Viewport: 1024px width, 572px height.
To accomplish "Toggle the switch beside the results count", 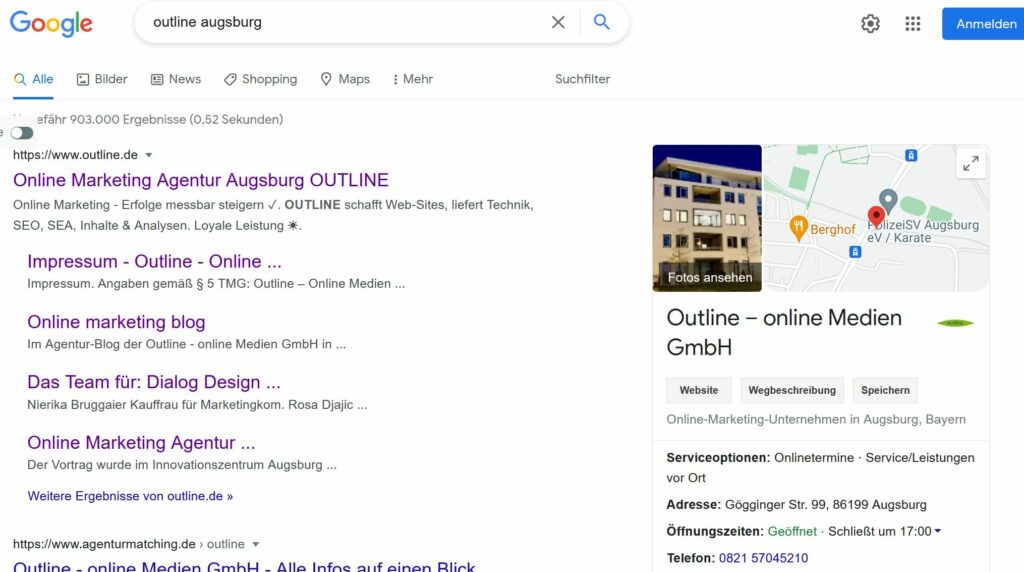I will [22, 133].
